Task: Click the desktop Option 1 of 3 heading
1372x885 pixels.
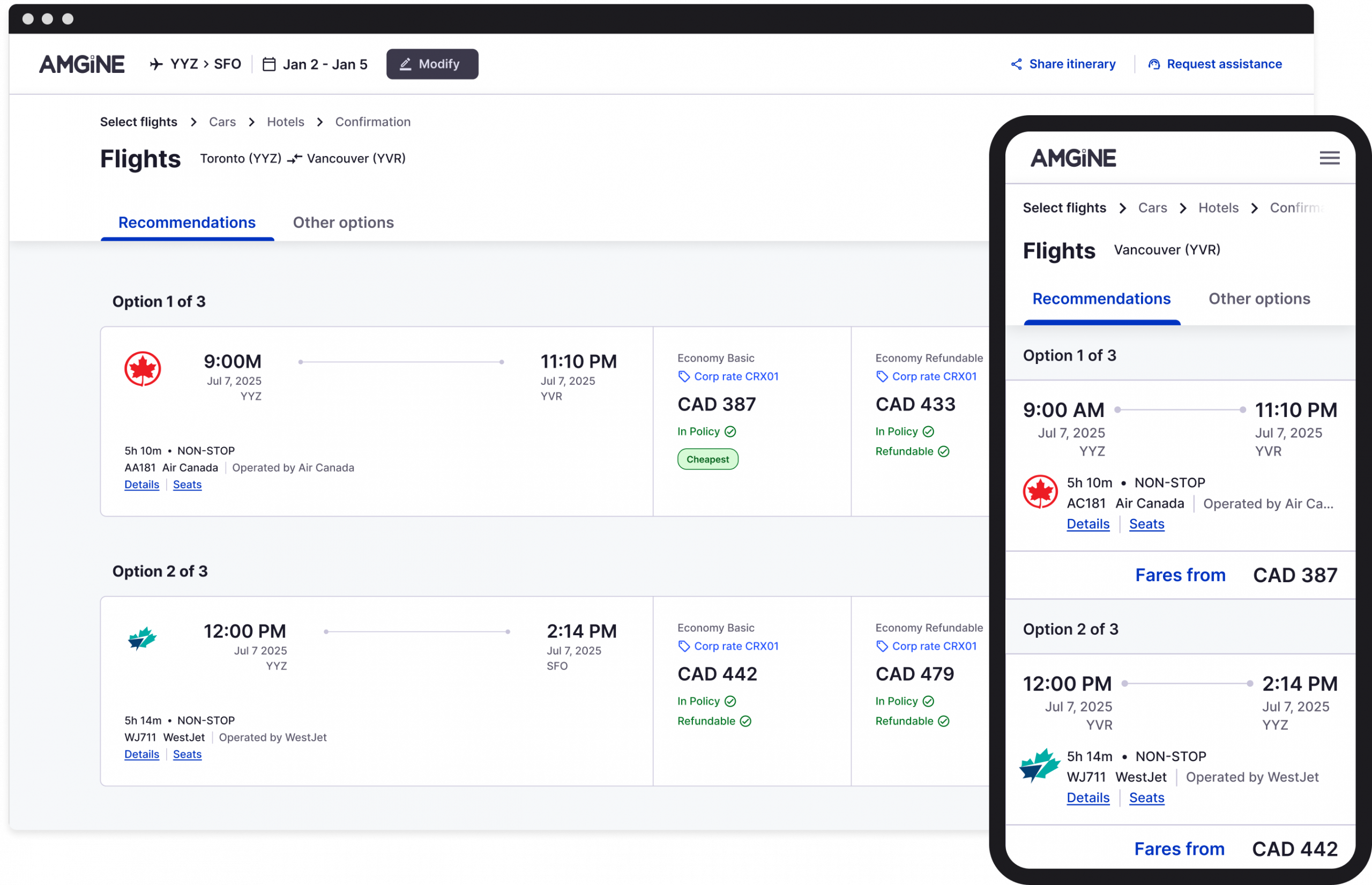Action: click(159, 302)
